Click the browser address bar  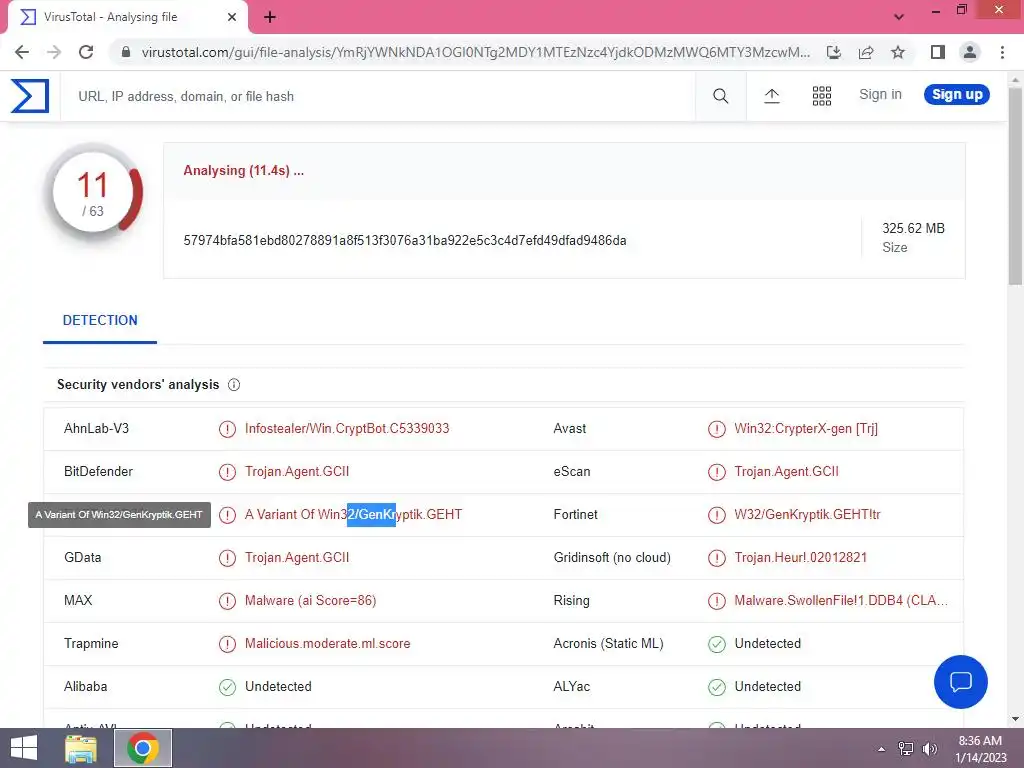point(475,52)
